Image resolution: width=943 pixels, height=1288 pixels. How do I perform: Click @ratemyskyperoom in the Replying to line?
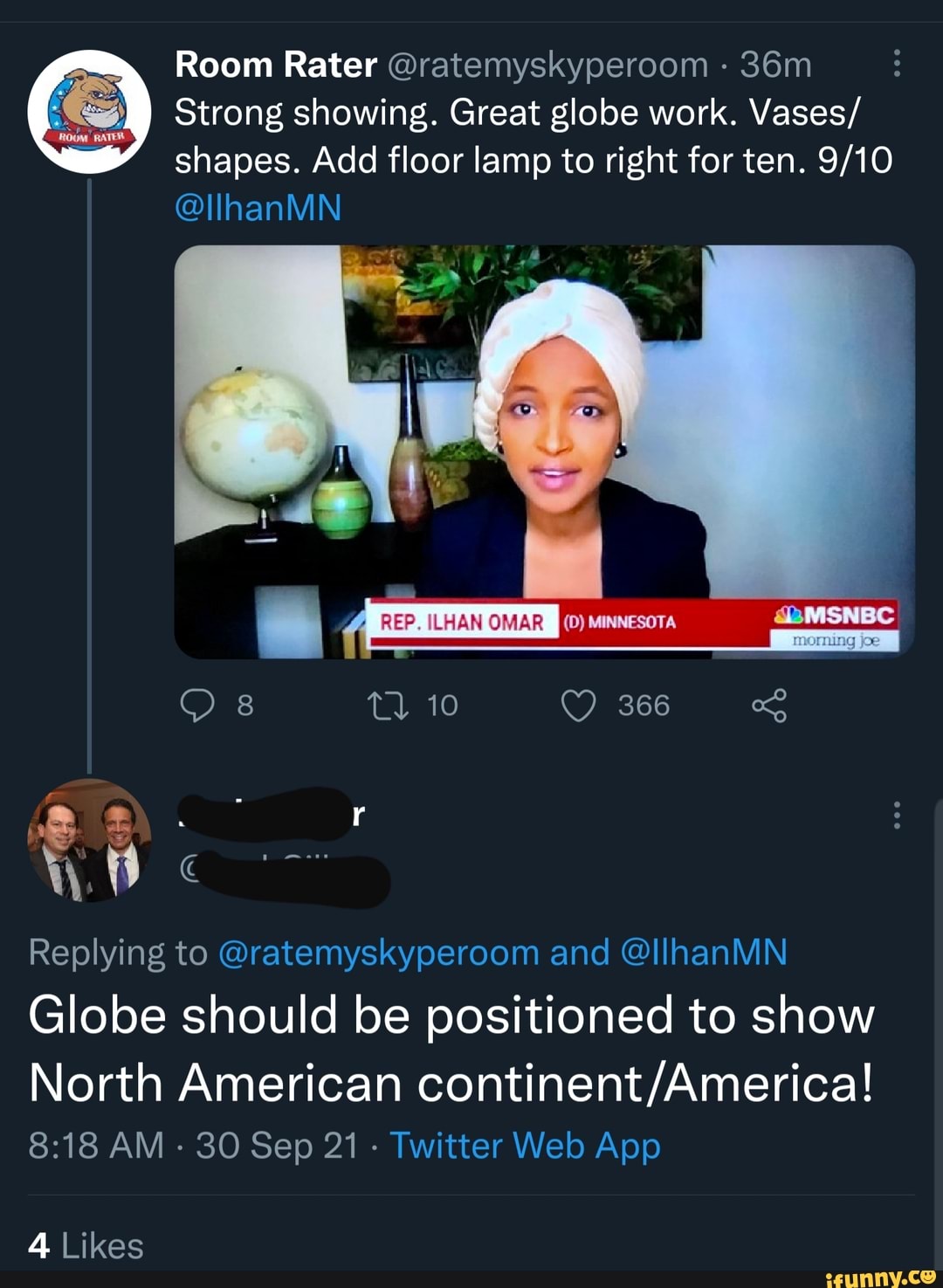click(x=378, y=952)
